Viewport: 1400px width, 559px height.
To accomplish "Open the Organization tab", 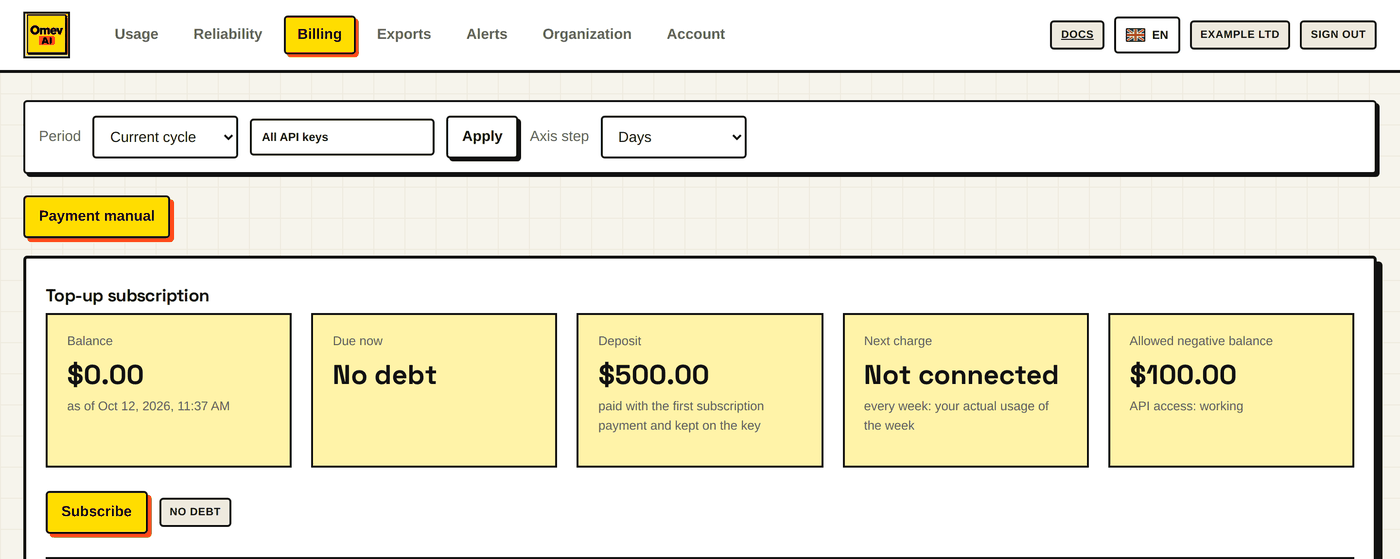I will click(x=587, y=34).
